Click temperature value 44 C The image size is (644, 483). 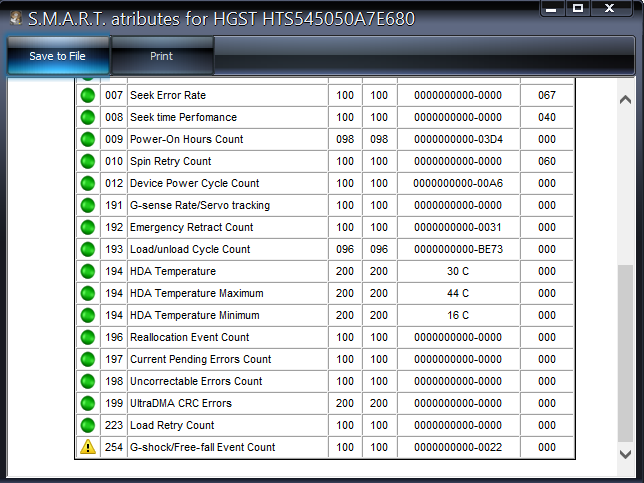[x=458, y=293]
